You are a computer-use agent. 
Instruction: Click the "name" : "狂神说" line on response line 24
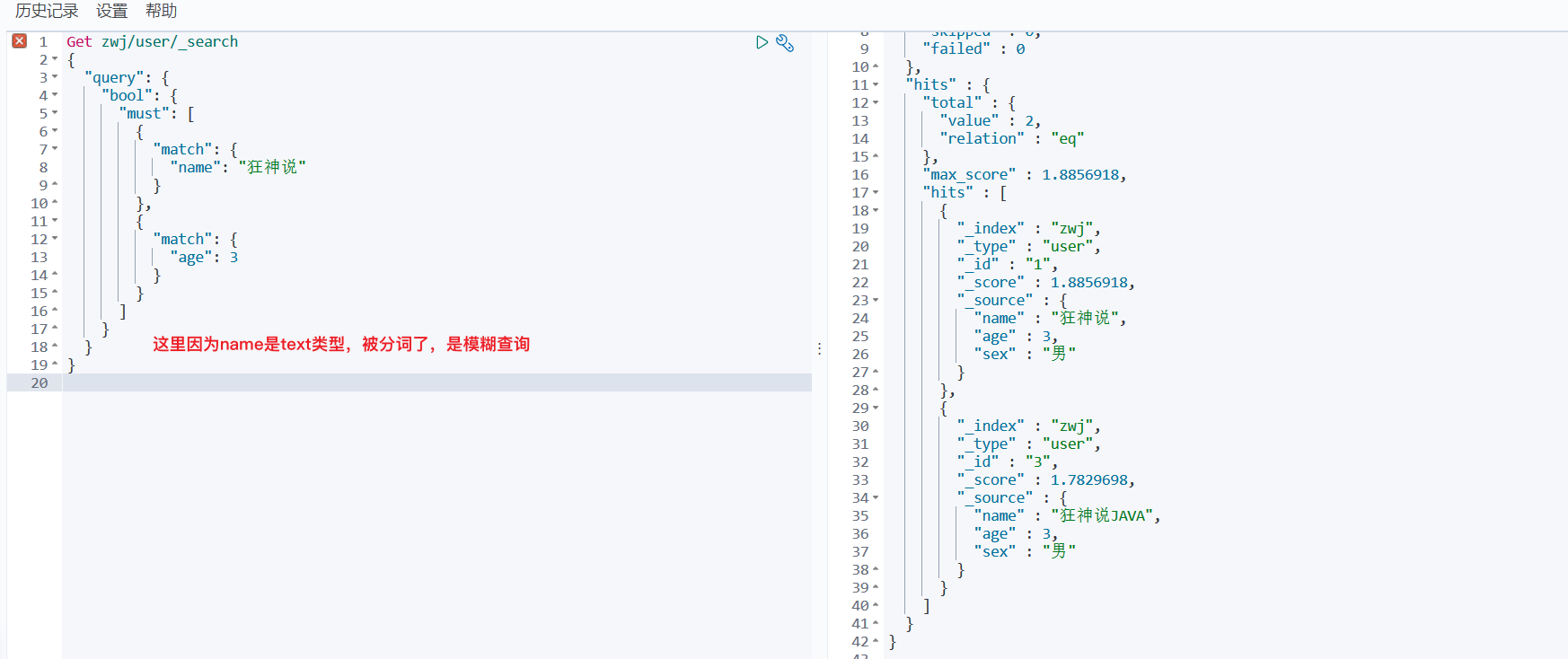pos(1050,318)
